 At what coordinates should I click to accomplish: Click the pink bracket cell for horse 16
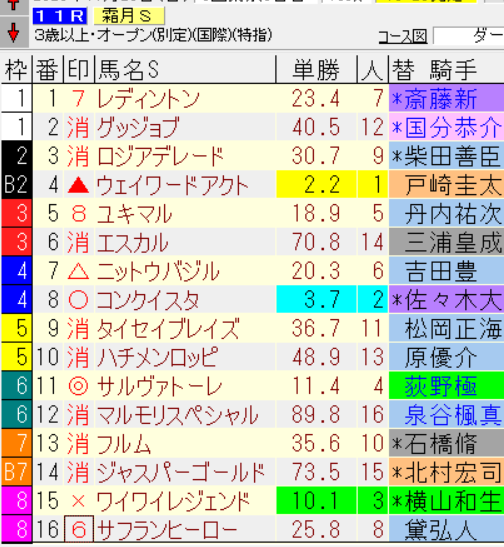coord(16,529)
